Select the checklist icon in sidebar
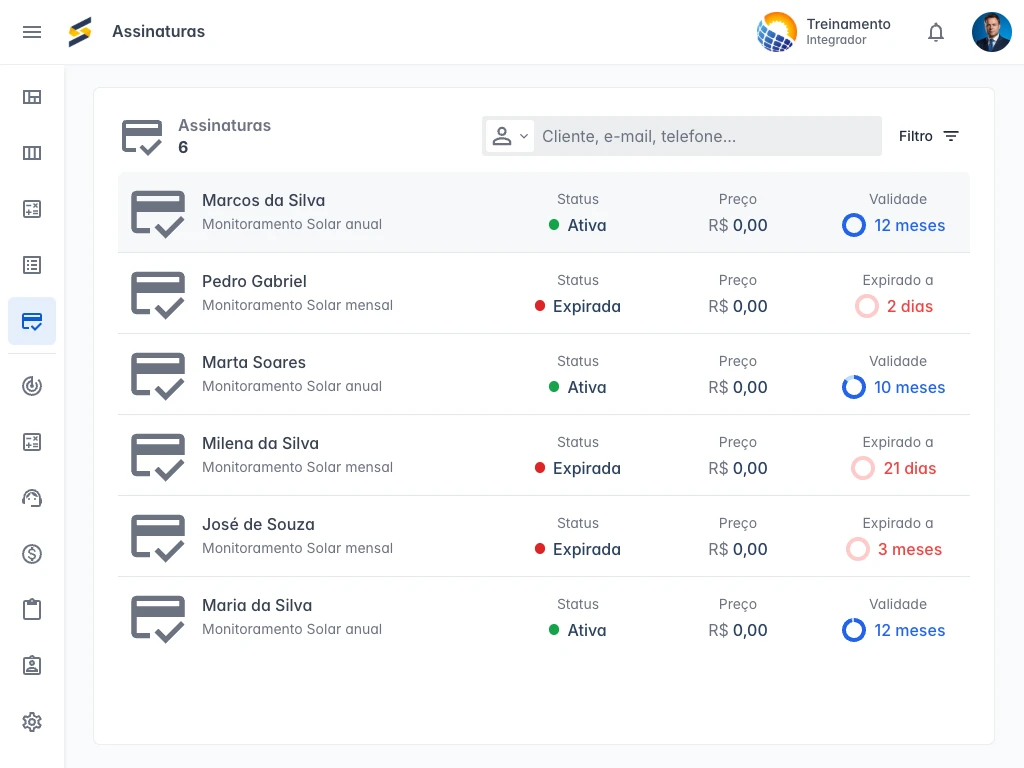The height and width of the screenshot is (768, 1024). point(32,265)
